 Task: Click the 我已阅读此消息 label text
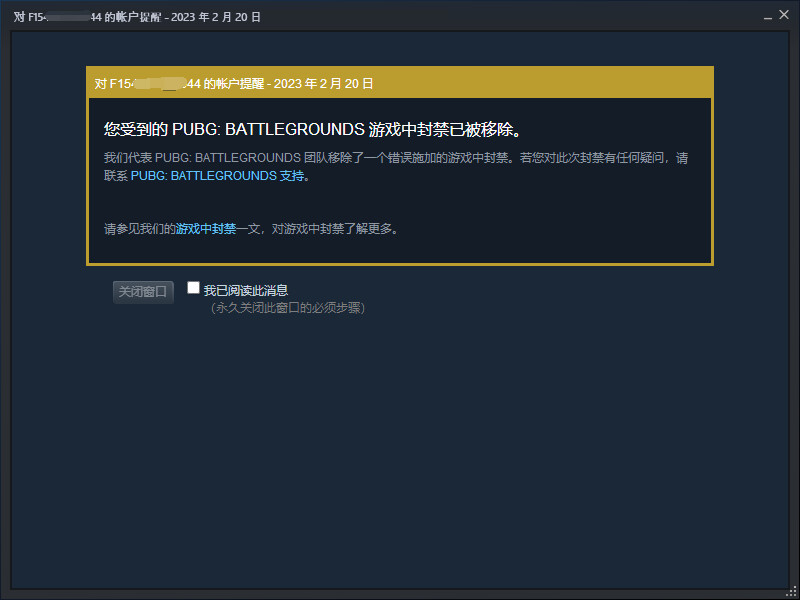pyautogui.click(x=246, y=290)
